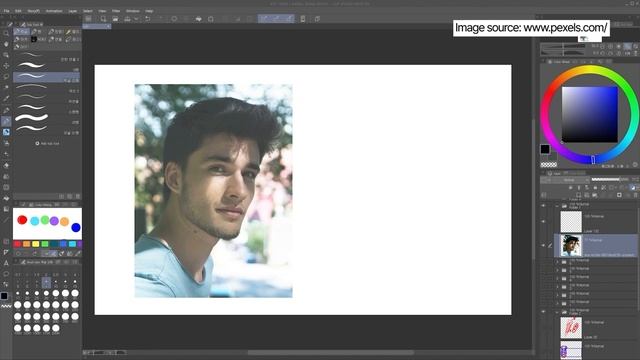The width and height of the screenshot is (640, 360).
Task: Toggle the first highlighted snap button in command bar
Action: pyautogui.click(x=264, y=19)
